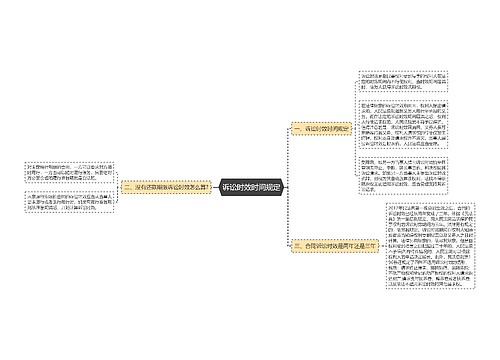Click the upper note box attached to branch 二

[69, 172]
